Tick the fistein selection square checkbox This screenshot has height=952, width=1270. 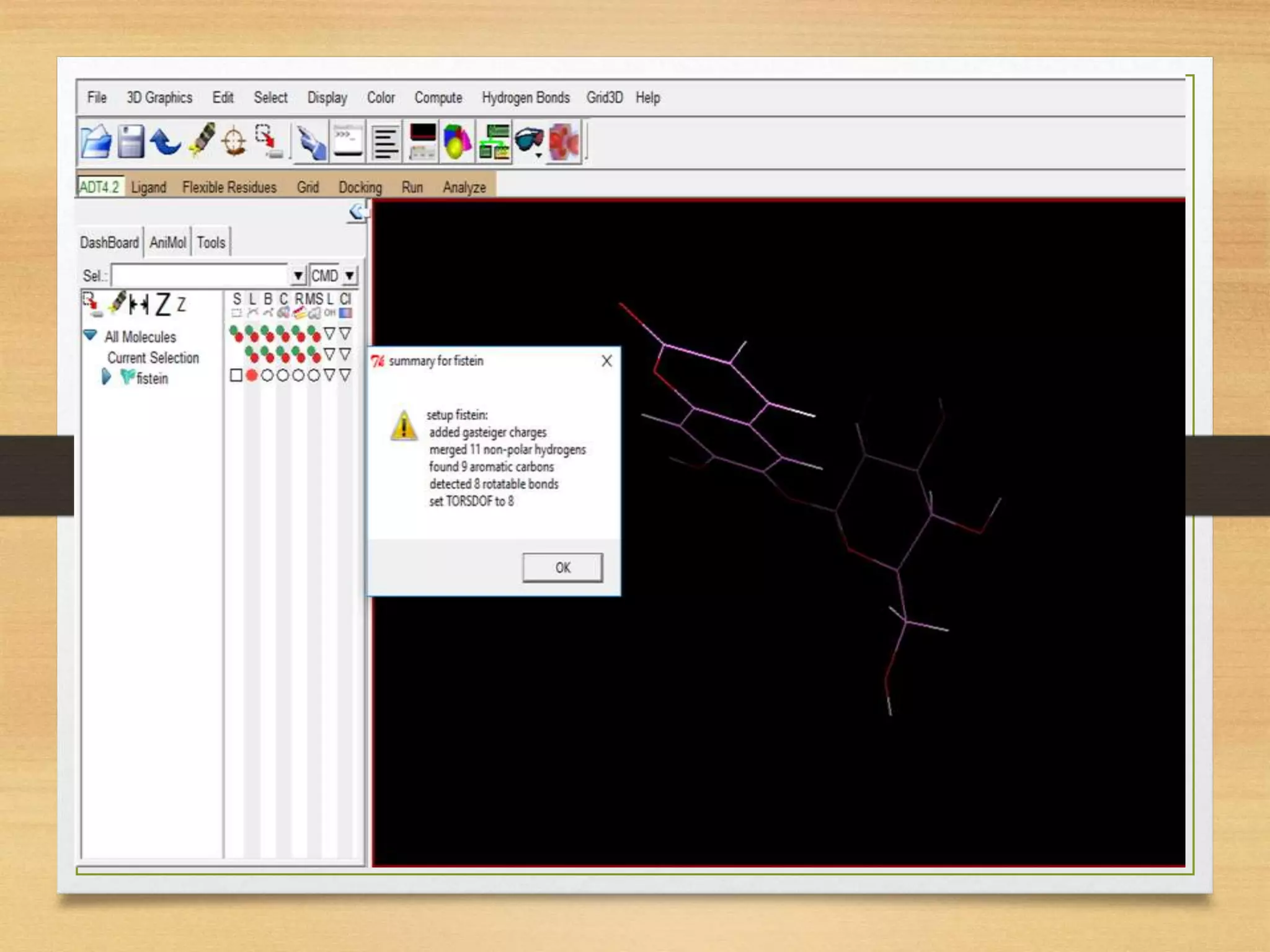[x=236, y=376]
